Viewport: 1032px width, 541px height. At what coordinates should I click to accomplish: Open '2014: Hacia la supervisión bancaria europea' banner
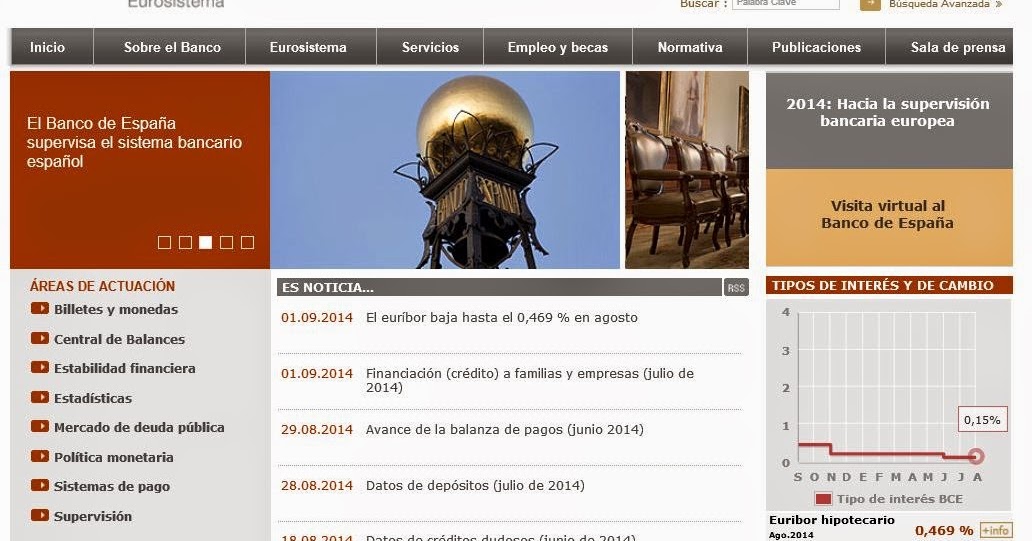889,120
